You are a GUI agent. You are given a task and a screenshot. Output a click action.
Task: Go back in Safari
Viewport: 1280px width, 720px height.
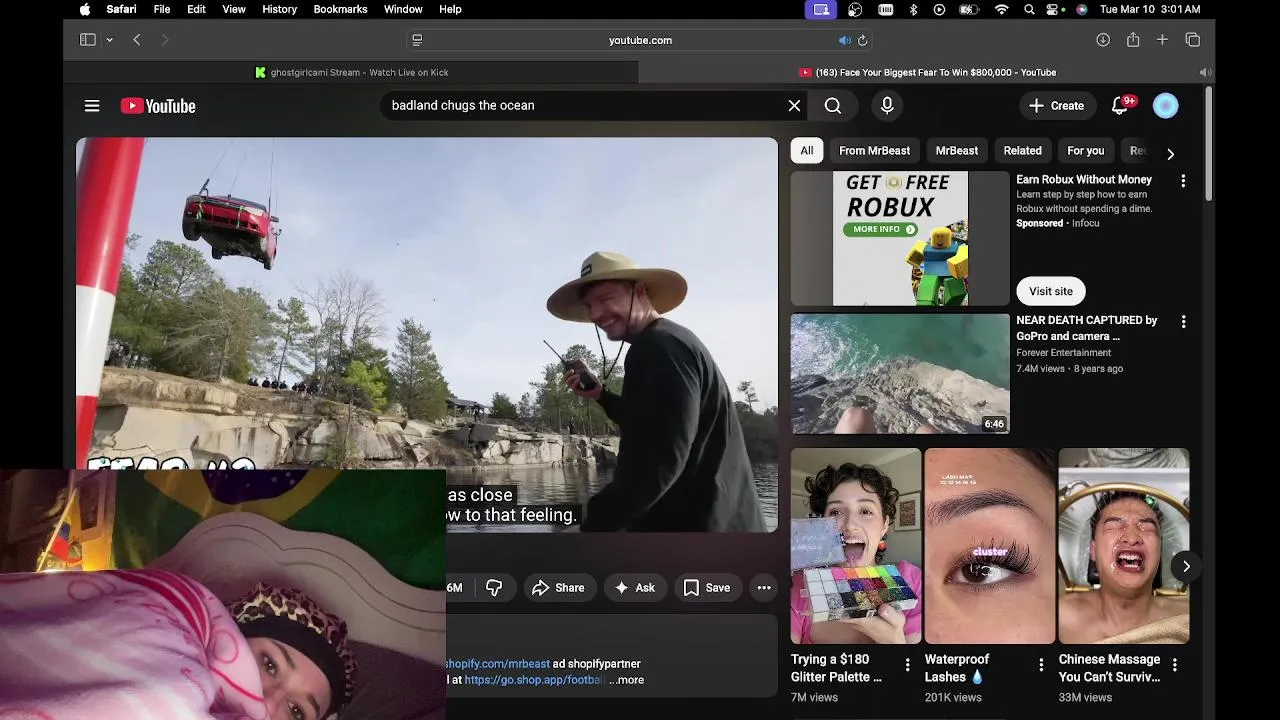pyautogui.click(x=137, y=40)
